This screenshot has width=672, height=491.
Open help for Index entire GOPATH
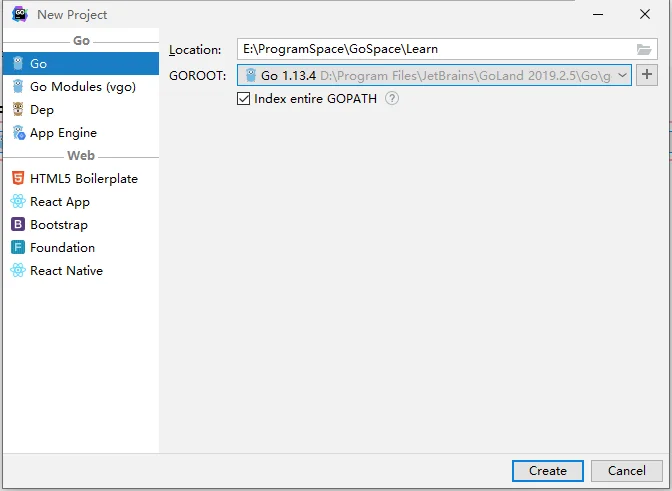(x=392, y=99)
